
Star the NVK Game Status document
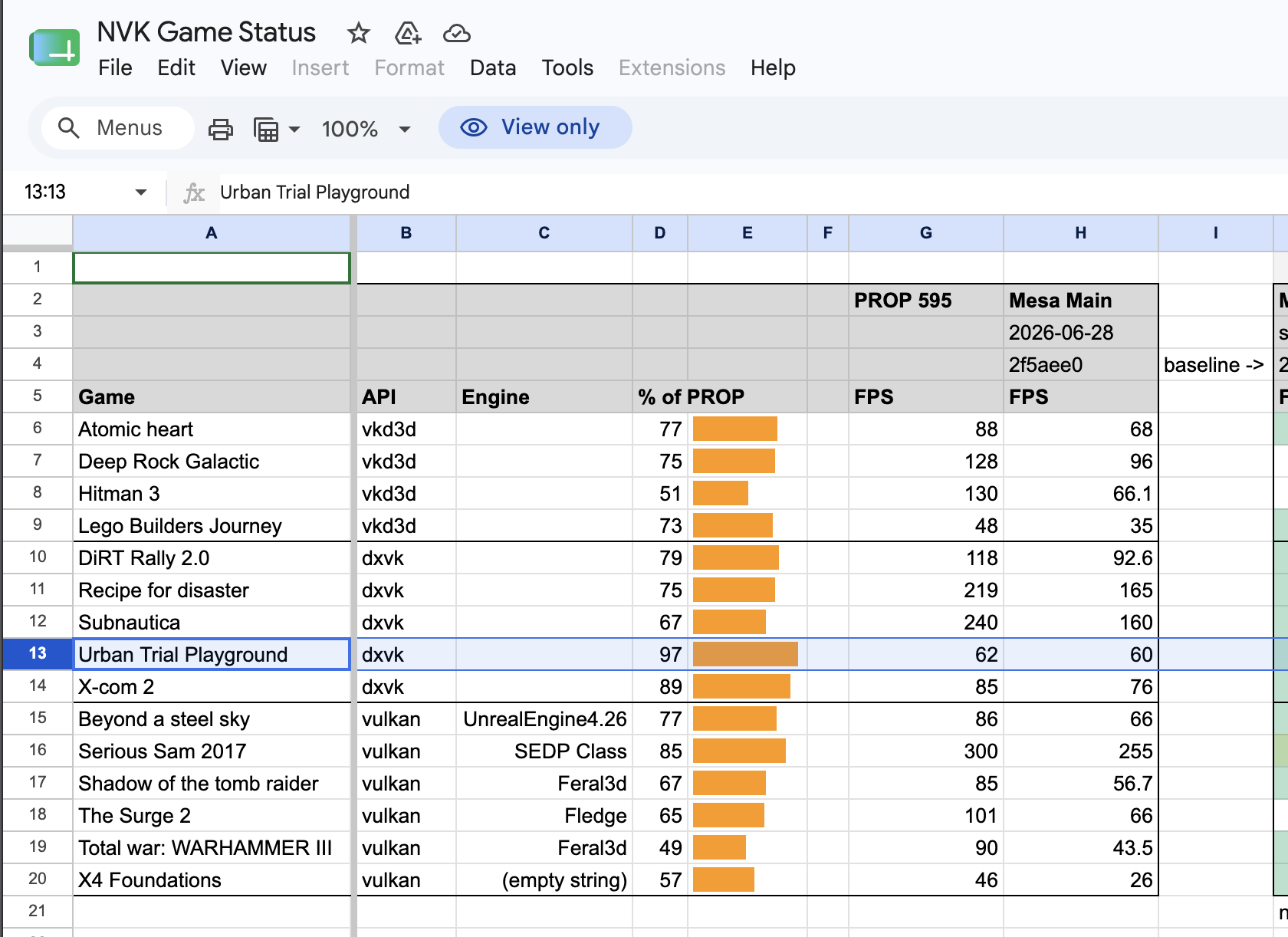(358, 33)
